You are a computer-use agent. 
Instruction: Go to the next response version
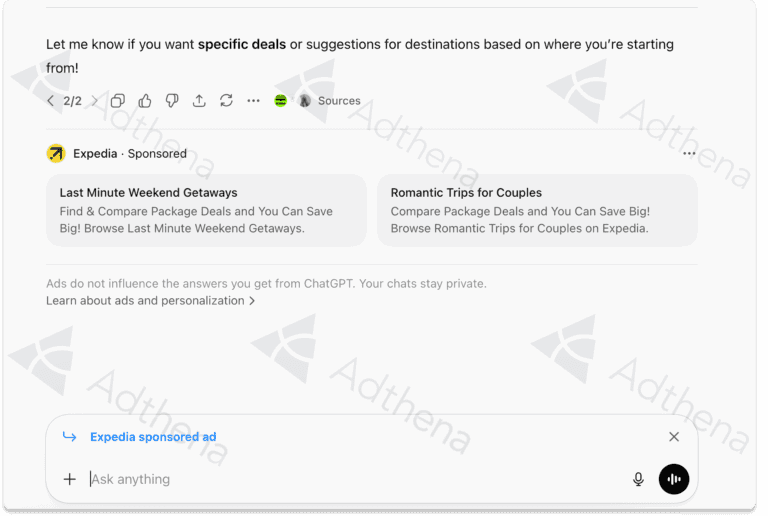[x=95, y=101]
